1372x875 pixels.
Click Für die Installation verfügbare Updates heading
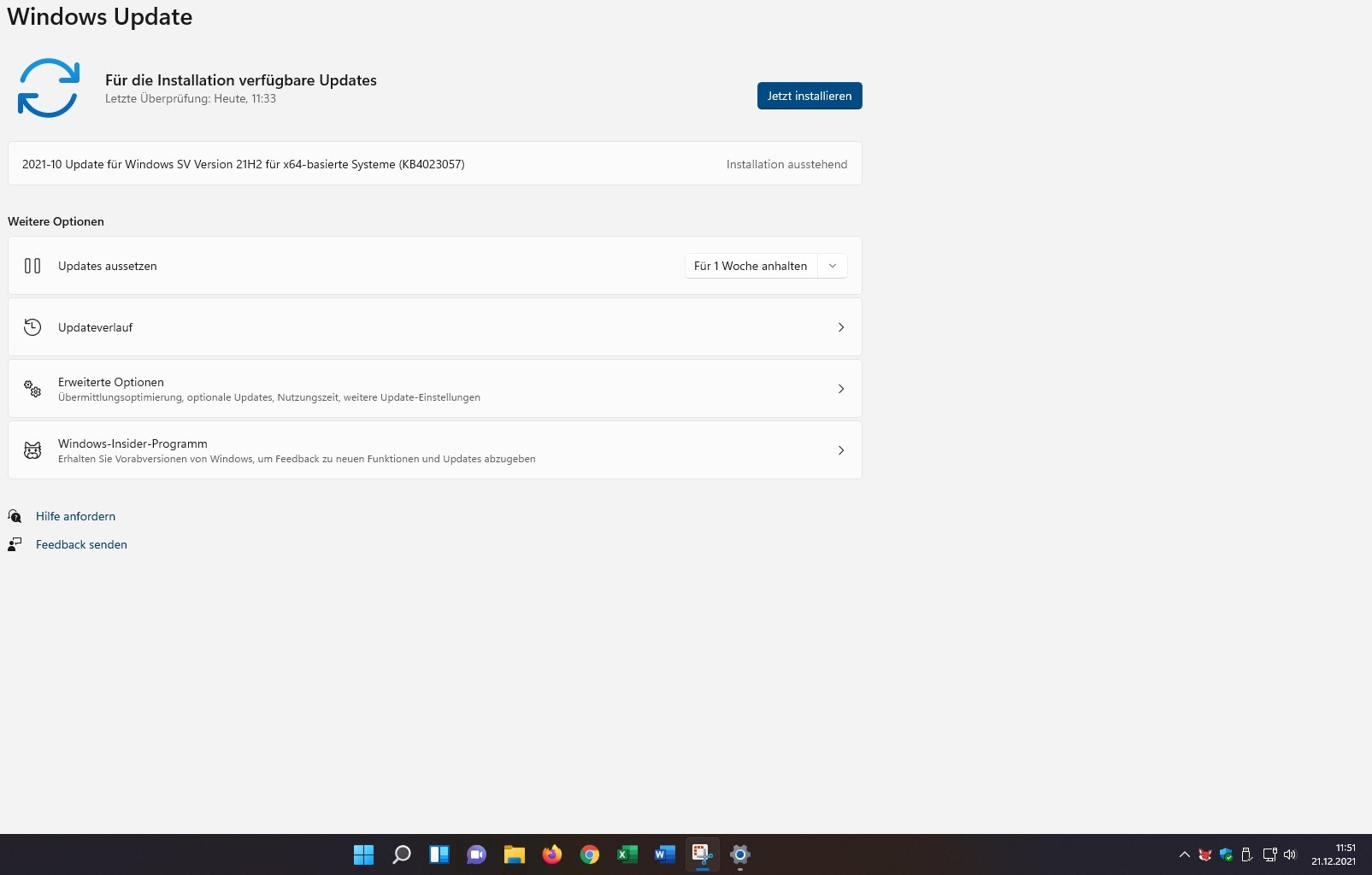(x=241, y=80)
